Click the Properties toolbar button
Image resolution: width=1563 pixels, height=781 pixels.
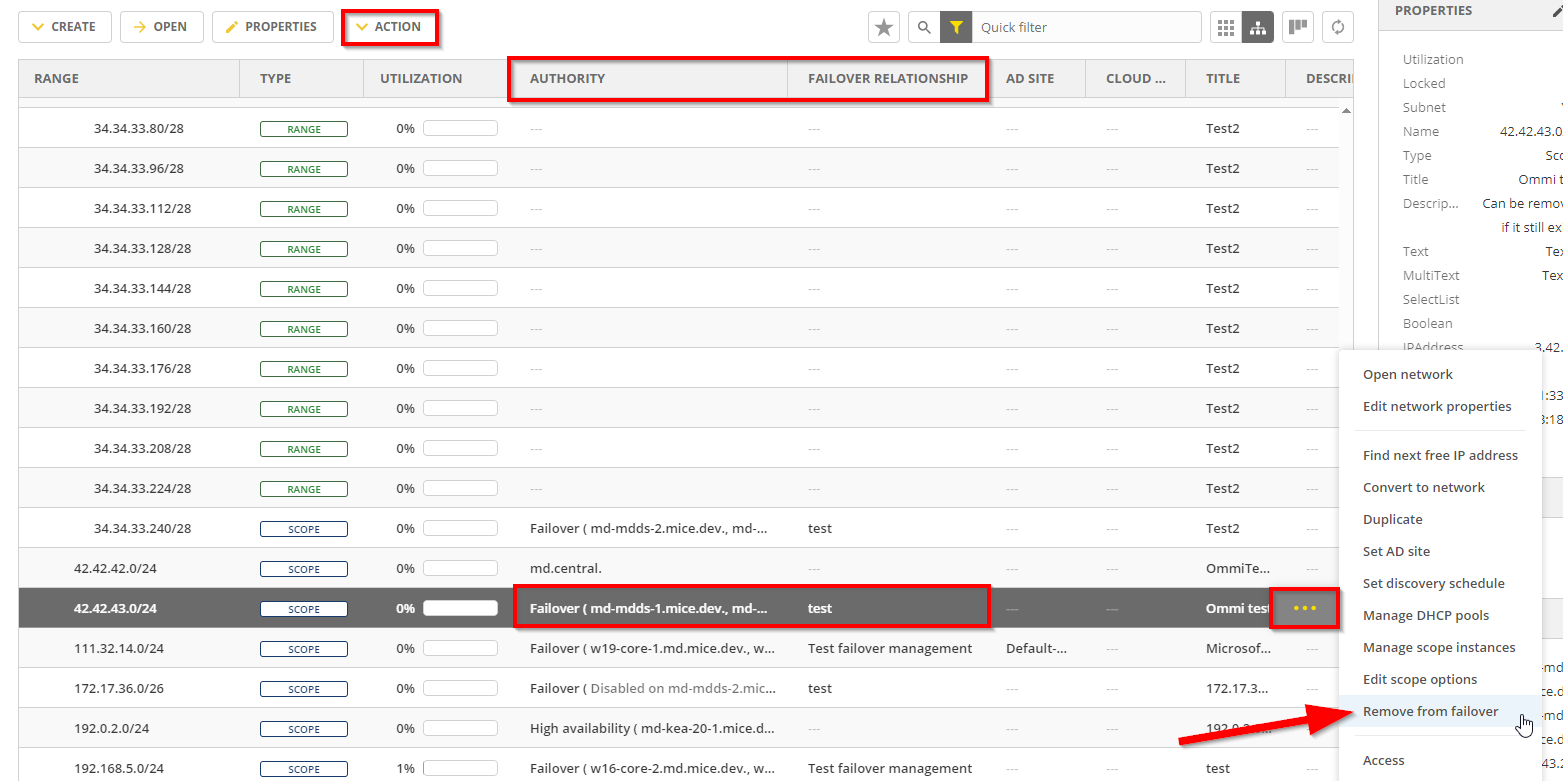271,27
